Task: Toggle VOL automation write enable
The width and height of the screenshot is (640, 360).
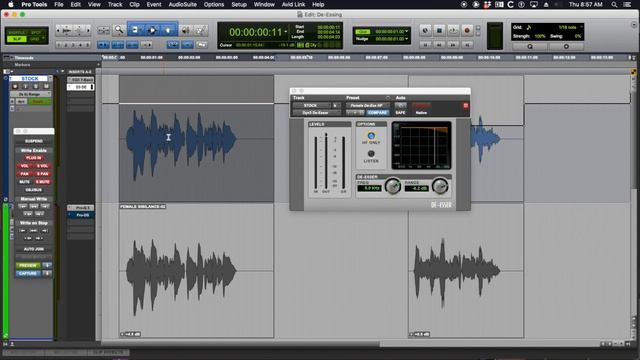Action: click(24, 166)
